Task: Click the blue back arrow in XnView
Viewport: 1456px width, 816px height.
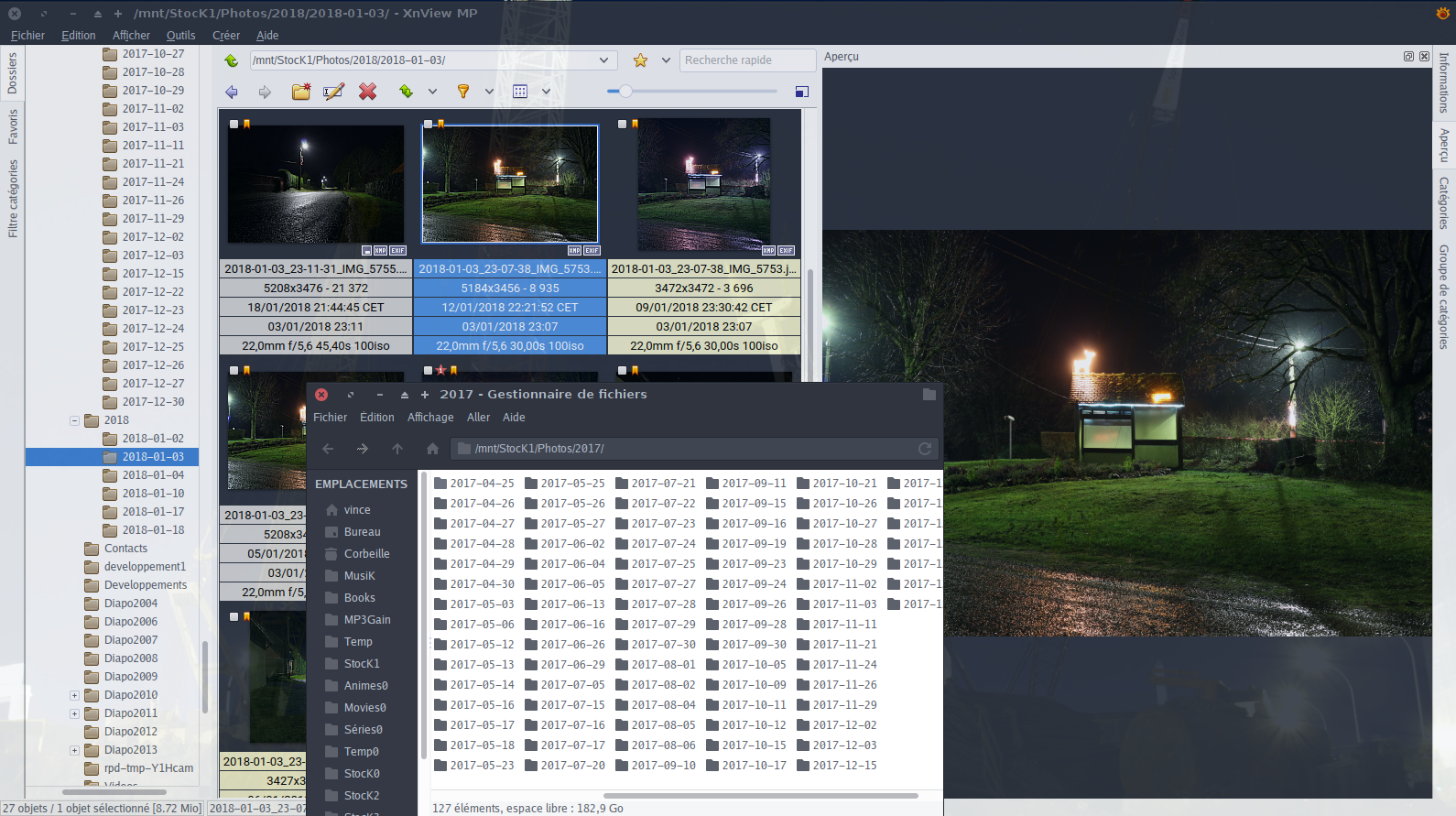Action: click(x=232, y=92)
